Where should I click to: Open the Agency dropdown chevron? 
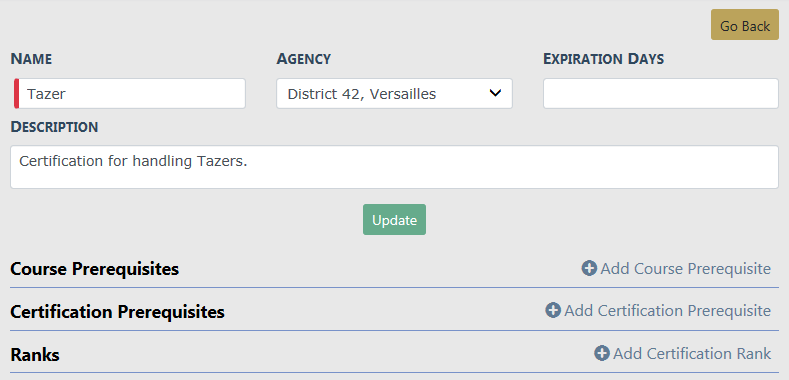click(x=496, y=93)
